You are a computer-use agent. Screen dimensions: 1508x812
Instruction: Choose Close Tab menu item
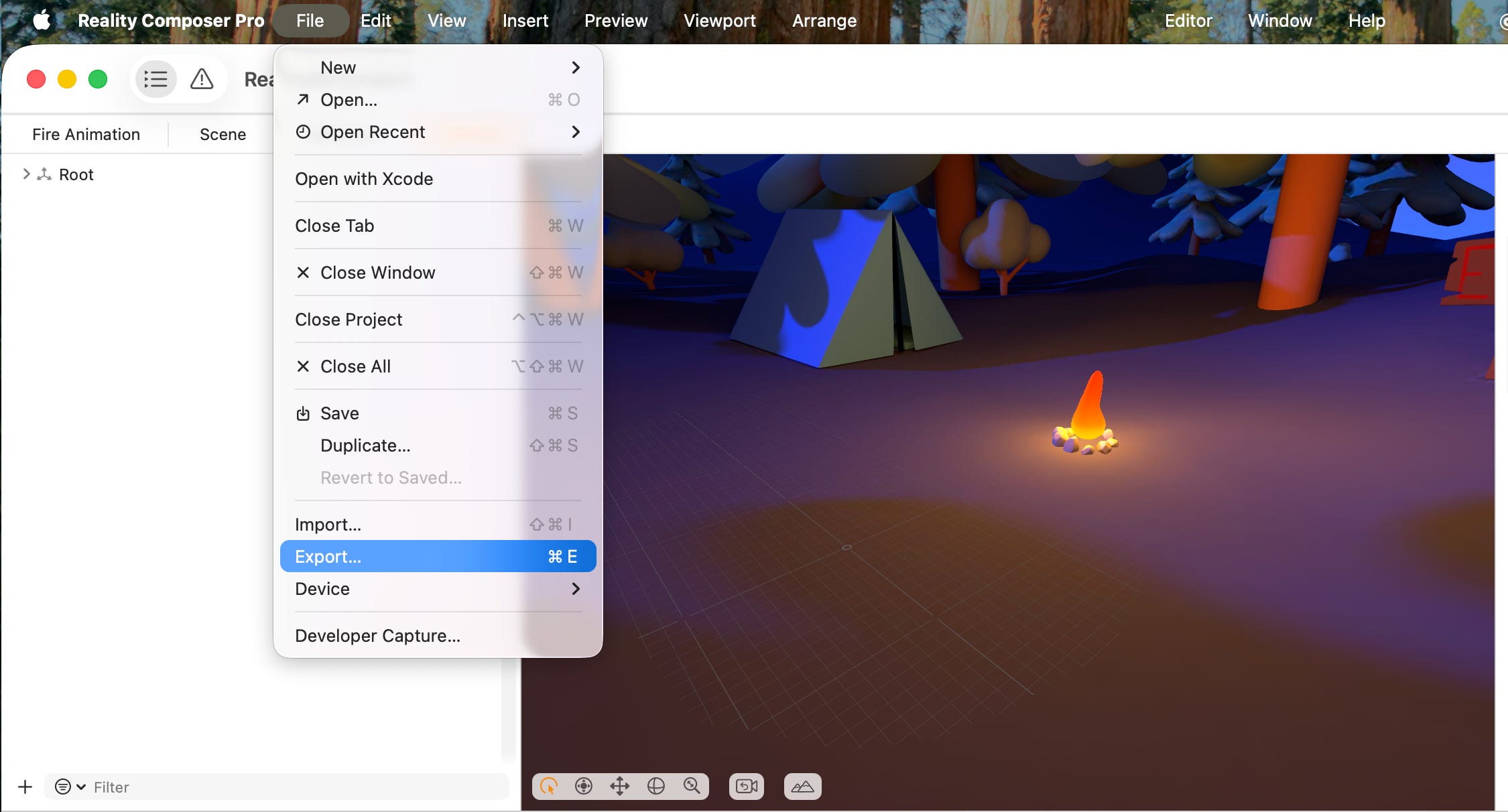[438, 226]
